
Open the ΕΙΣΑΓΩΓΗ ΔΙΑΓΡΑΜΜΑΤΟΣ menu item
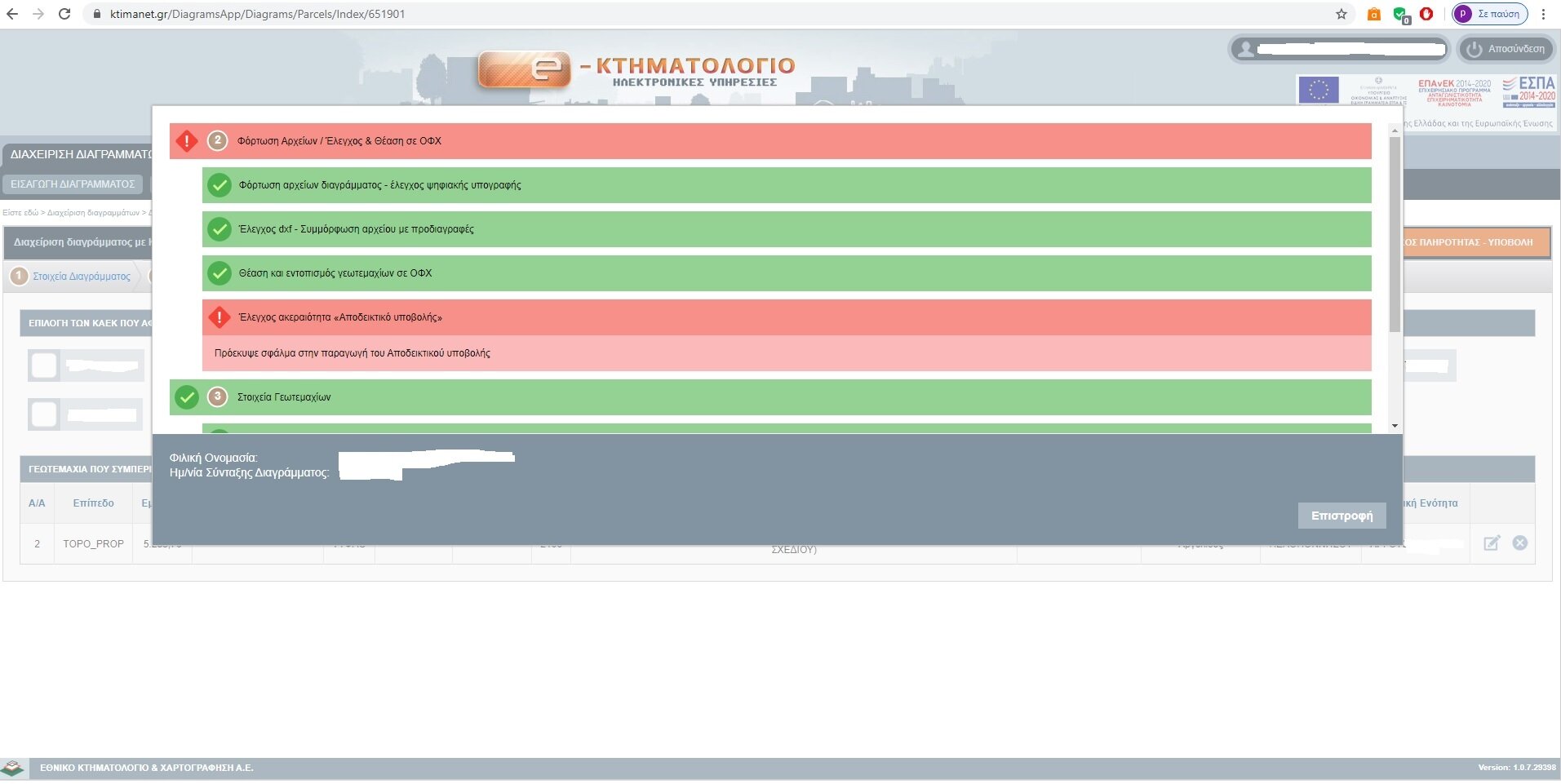click(x=73, y=184)
